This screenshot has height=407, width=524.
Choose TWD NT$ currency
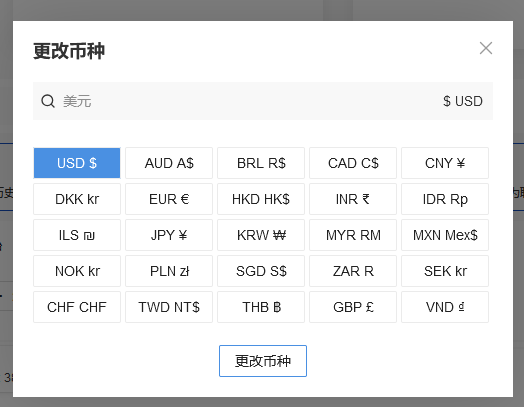click(169, 307)
